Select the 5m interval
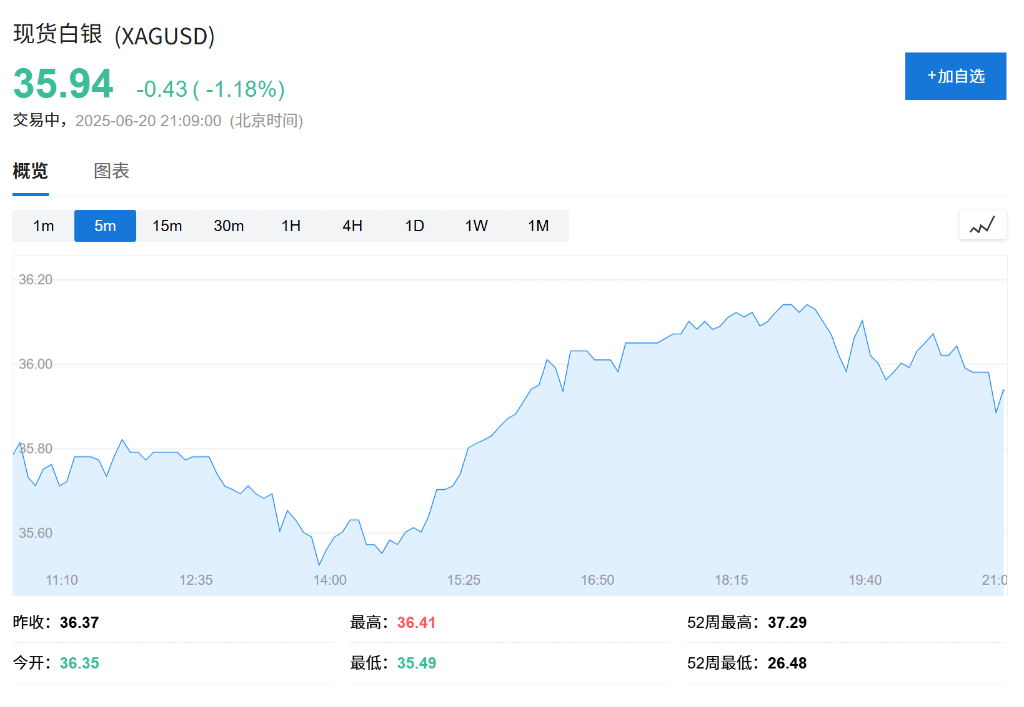 105,226
